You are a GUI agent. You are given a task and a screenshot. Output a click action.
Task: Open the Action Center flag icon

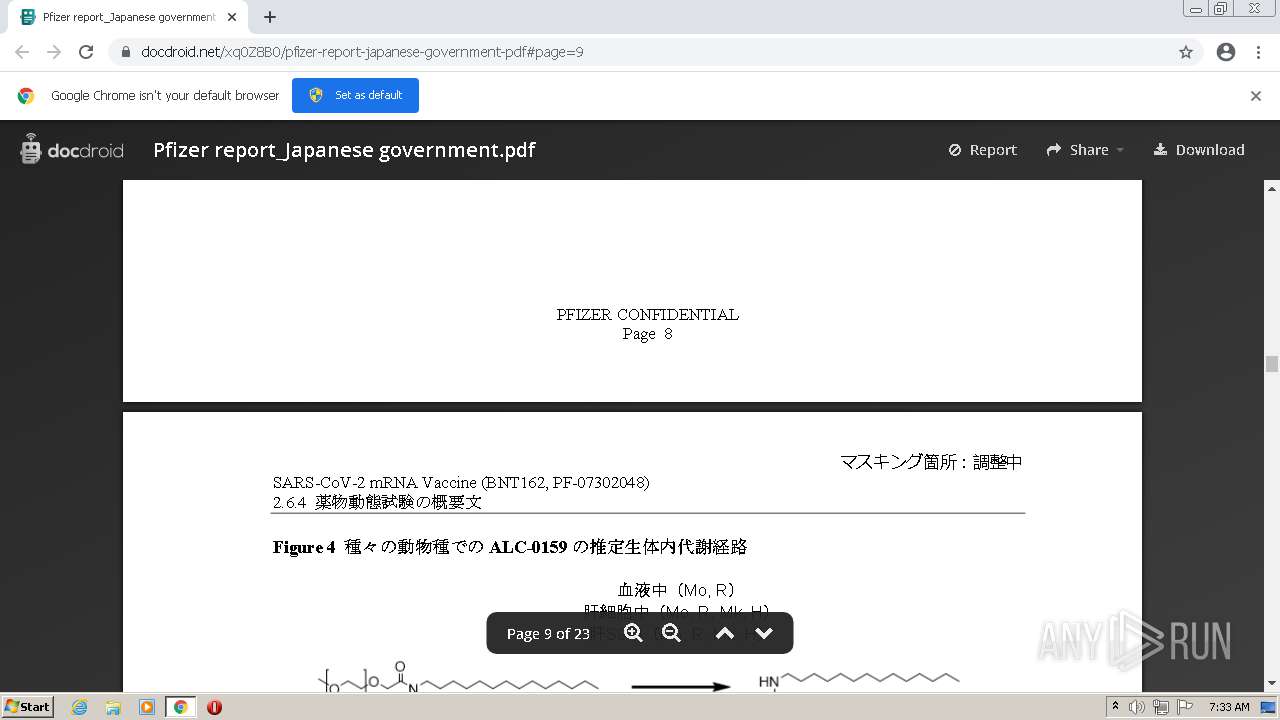[x=1185, y=707]
